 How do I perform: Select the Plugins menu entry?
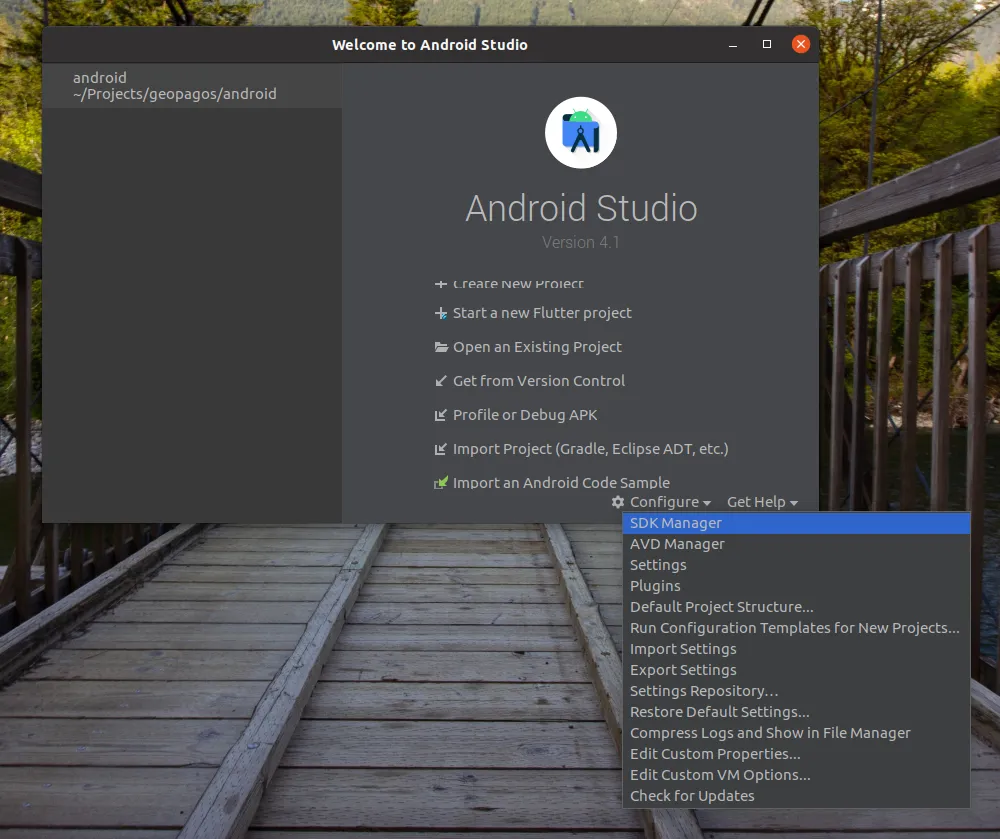796,586
